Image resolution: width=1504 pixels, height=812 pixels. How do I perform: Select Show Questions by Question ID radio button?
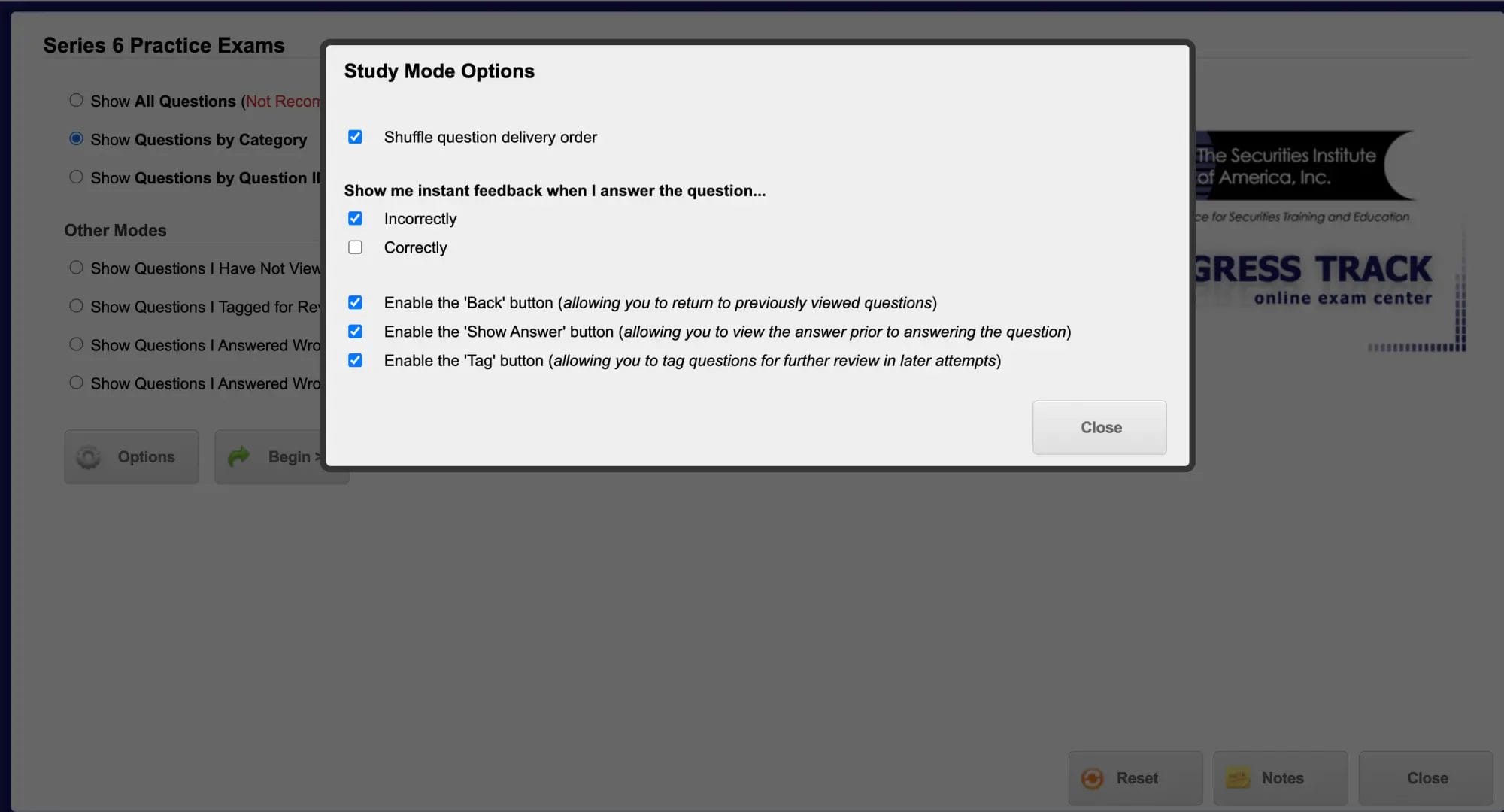point(76,177)
